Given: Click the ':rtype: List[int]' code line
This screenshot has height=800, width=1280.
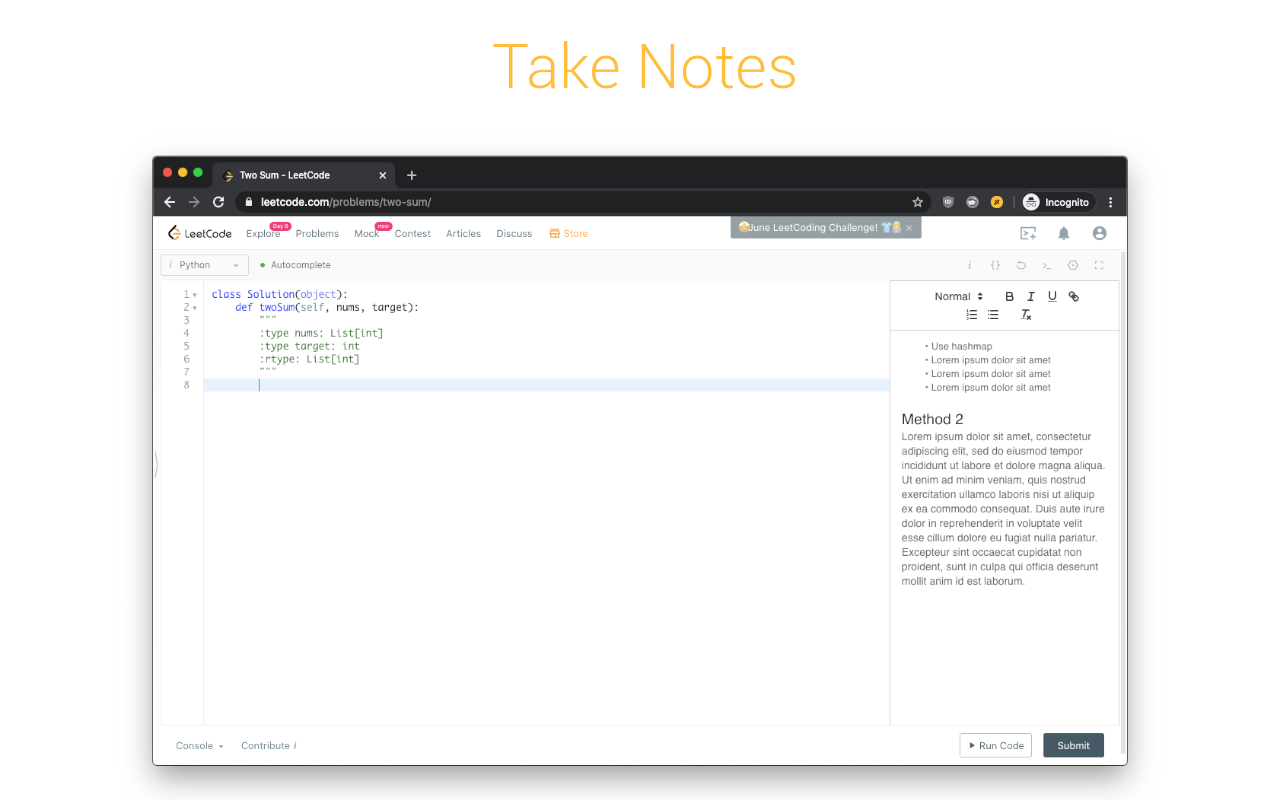Looking at the screenshot, I should pos(309,359).
